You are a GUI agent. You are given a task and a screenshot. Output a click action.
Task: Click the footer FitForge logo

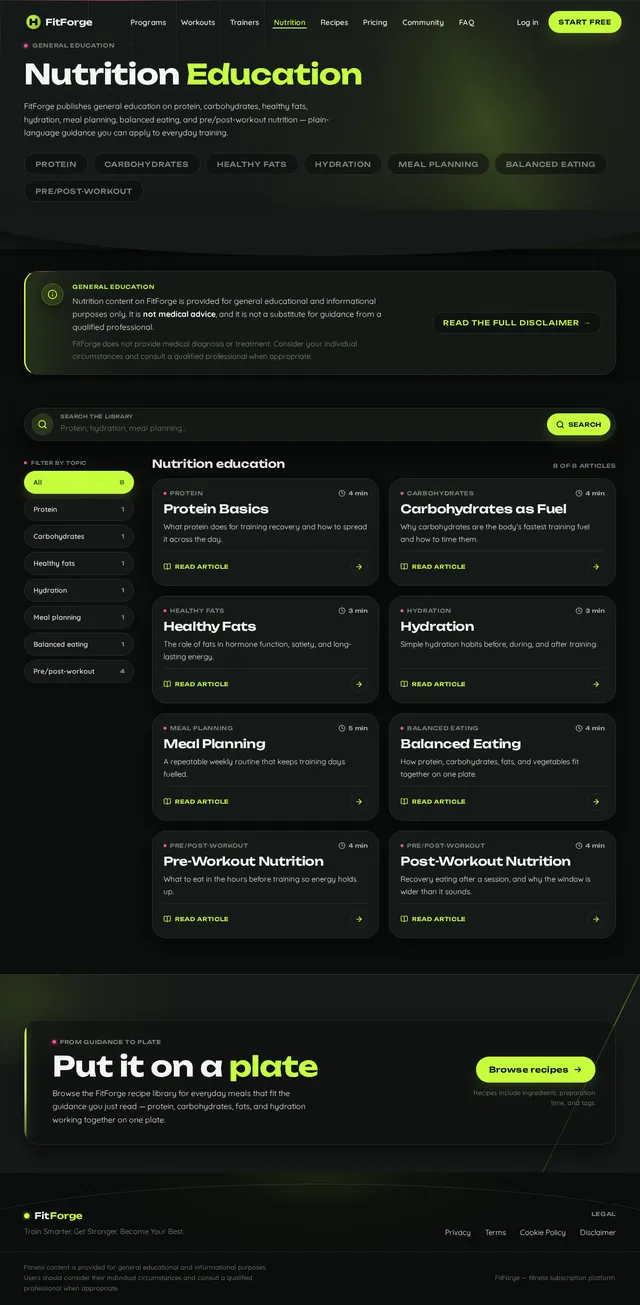point(53,1216)
